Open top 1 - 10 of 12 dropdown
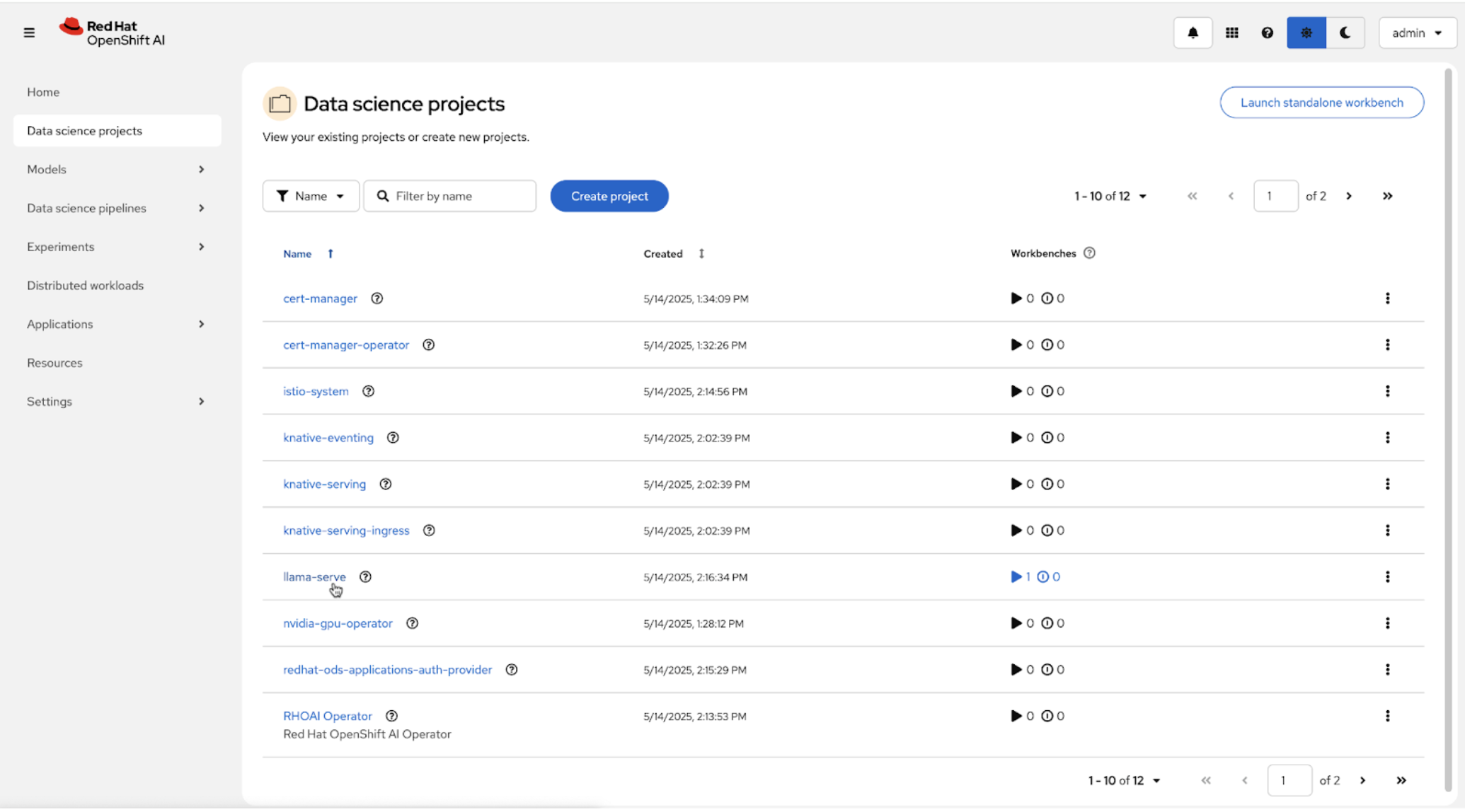This screenshot has height=812, width=1465. 1110,196
